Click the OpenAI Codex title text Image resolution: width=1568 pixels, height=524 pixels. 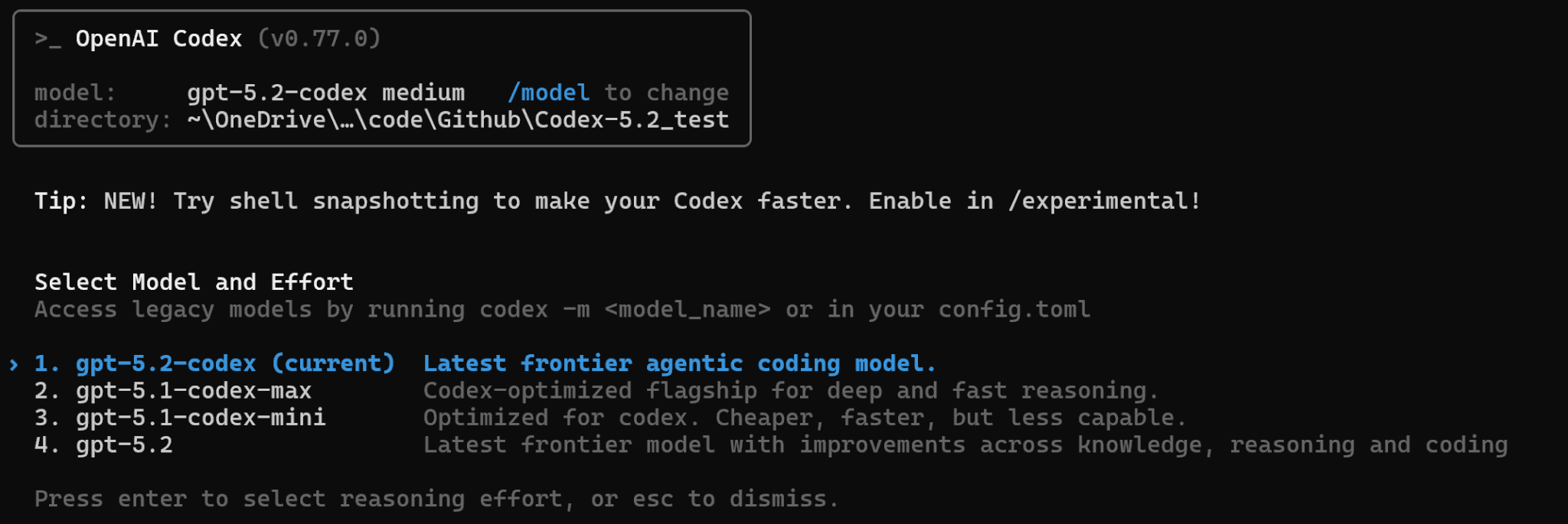tap(158, 39)
